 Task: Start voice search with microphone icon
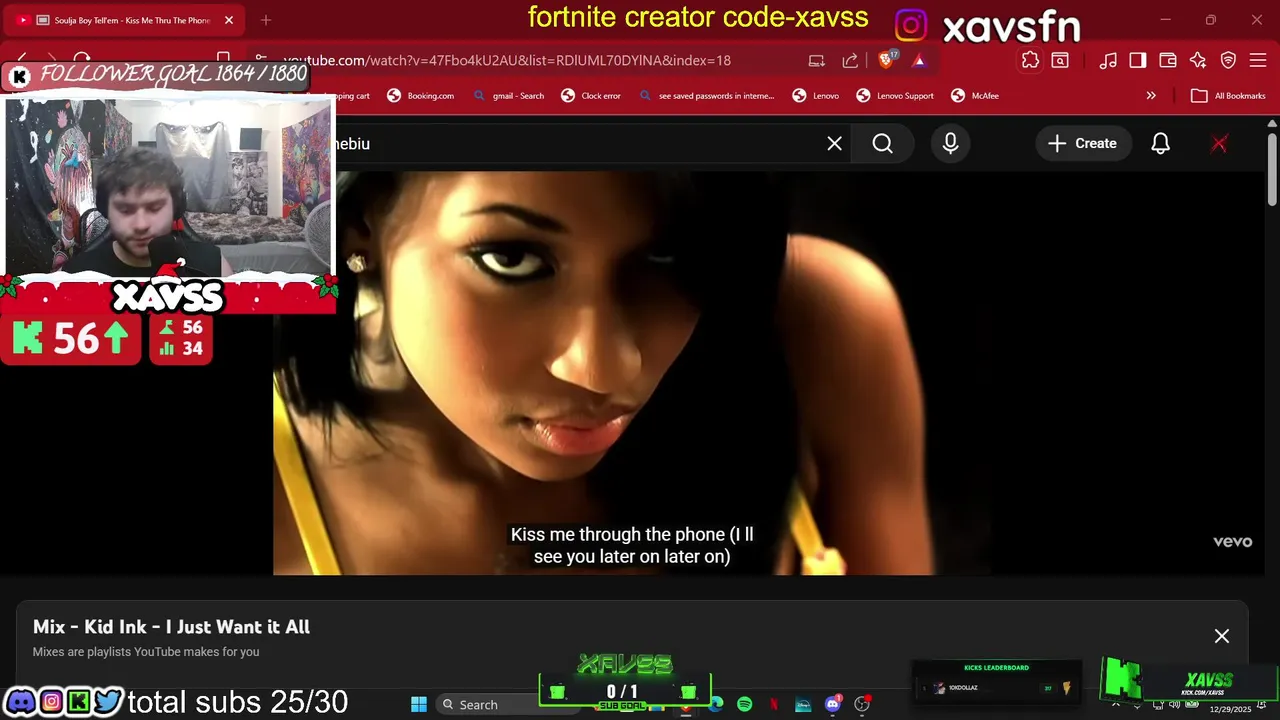[x=951, y=144]
